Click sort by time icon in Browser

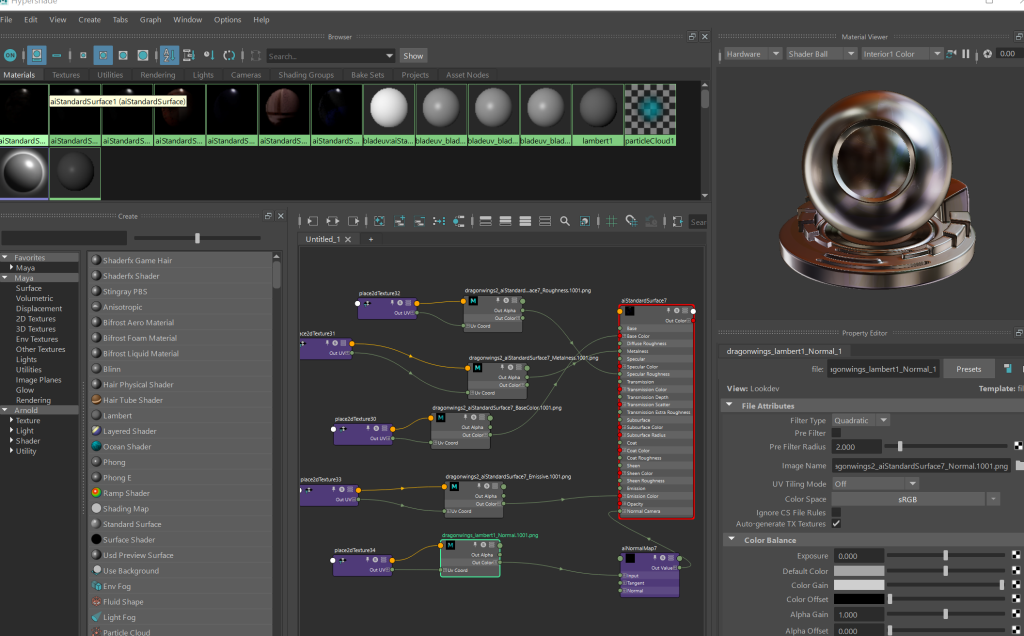click(x=209, y=56)
